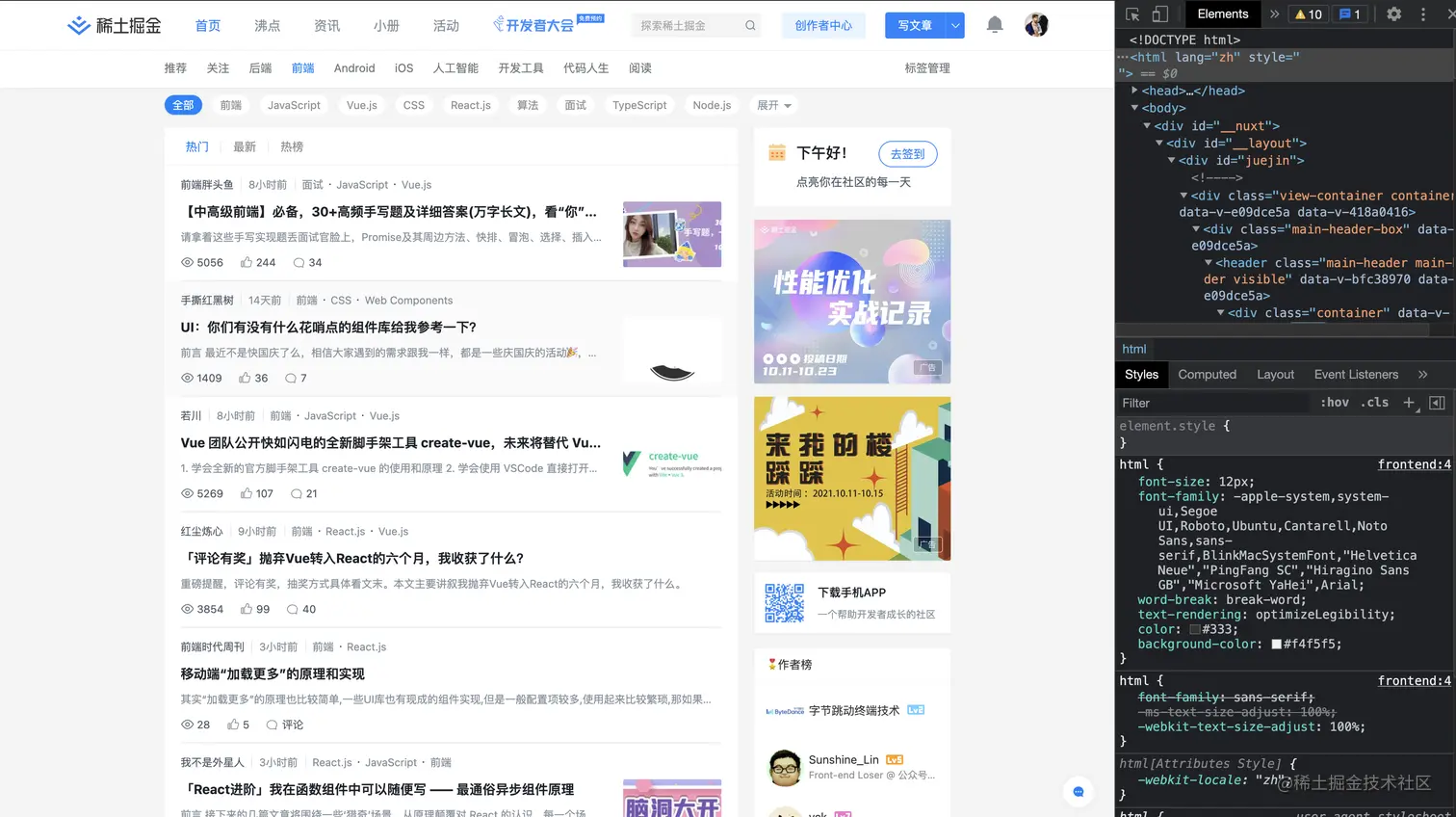Click like icon on the 36-likes article
Image resolution: width=1456 pixels, height=817 pixels.
pyautogui.click(x=245, y=378)
